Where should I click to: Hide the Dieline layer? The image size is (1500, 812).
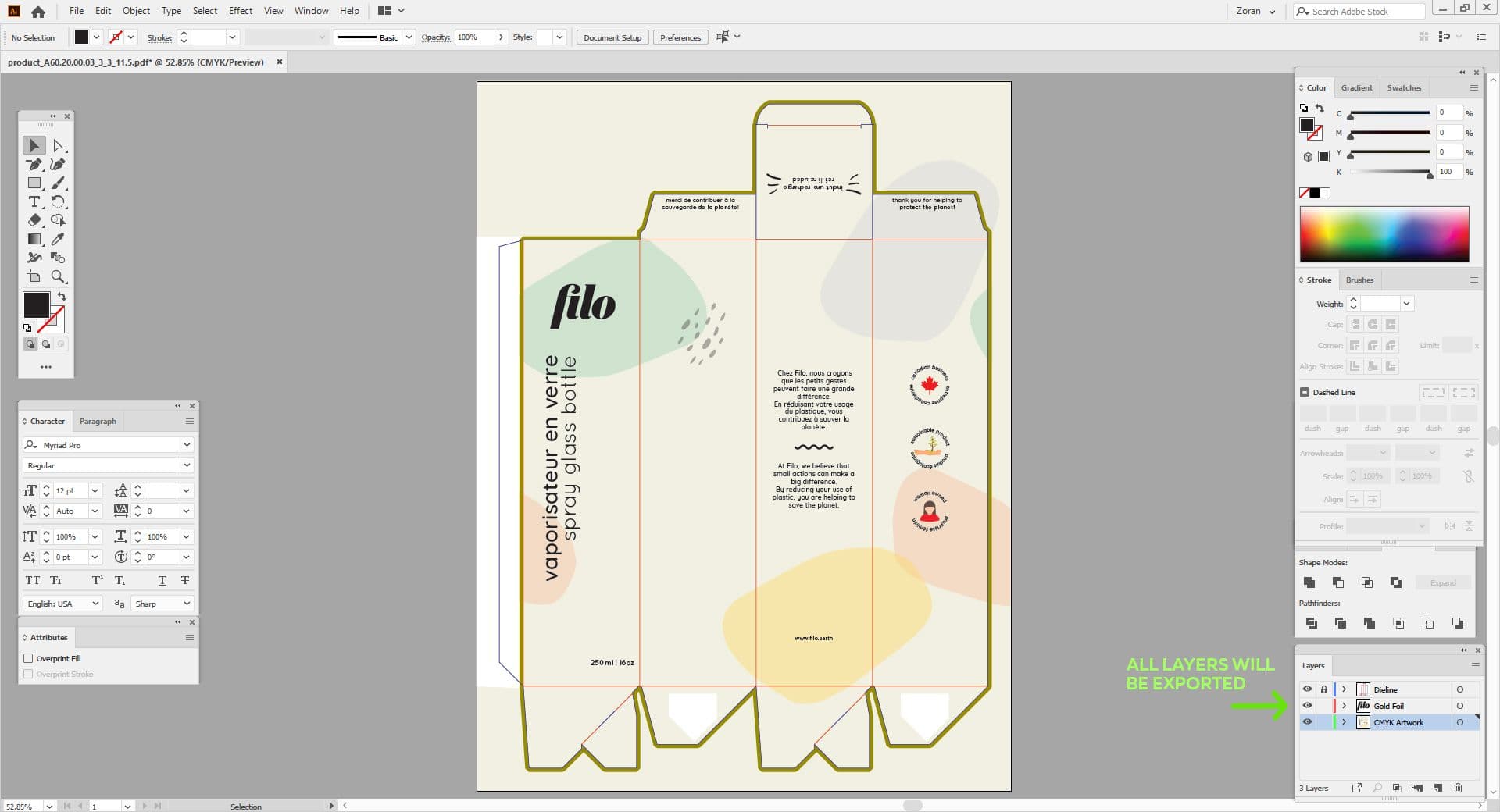point(1308,689)
